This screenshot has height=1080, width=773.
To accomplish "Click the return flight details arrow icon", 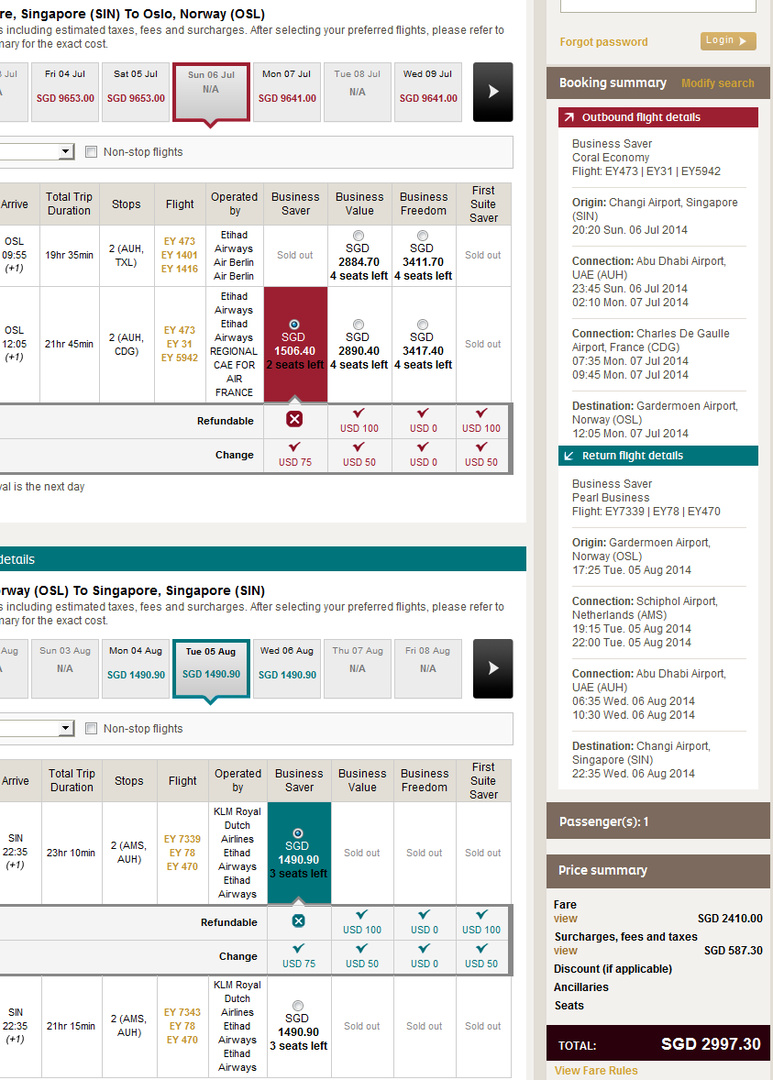I will point(569,456).
